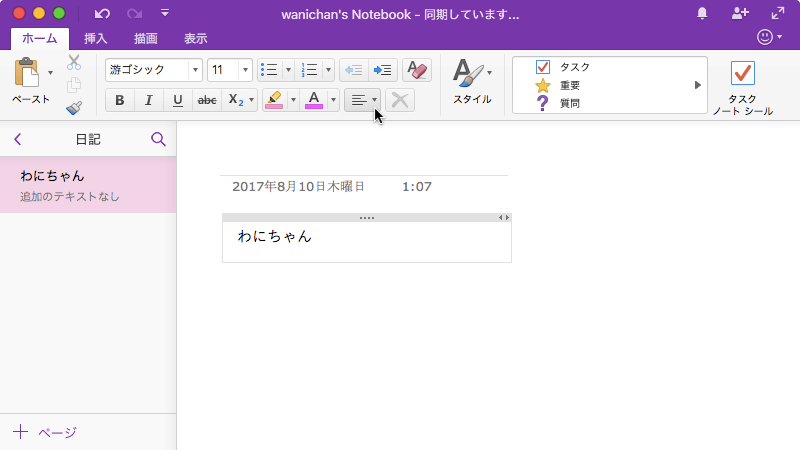Click the font name field 游ゴシック
The image size is (800, 450).
point(147,70)
